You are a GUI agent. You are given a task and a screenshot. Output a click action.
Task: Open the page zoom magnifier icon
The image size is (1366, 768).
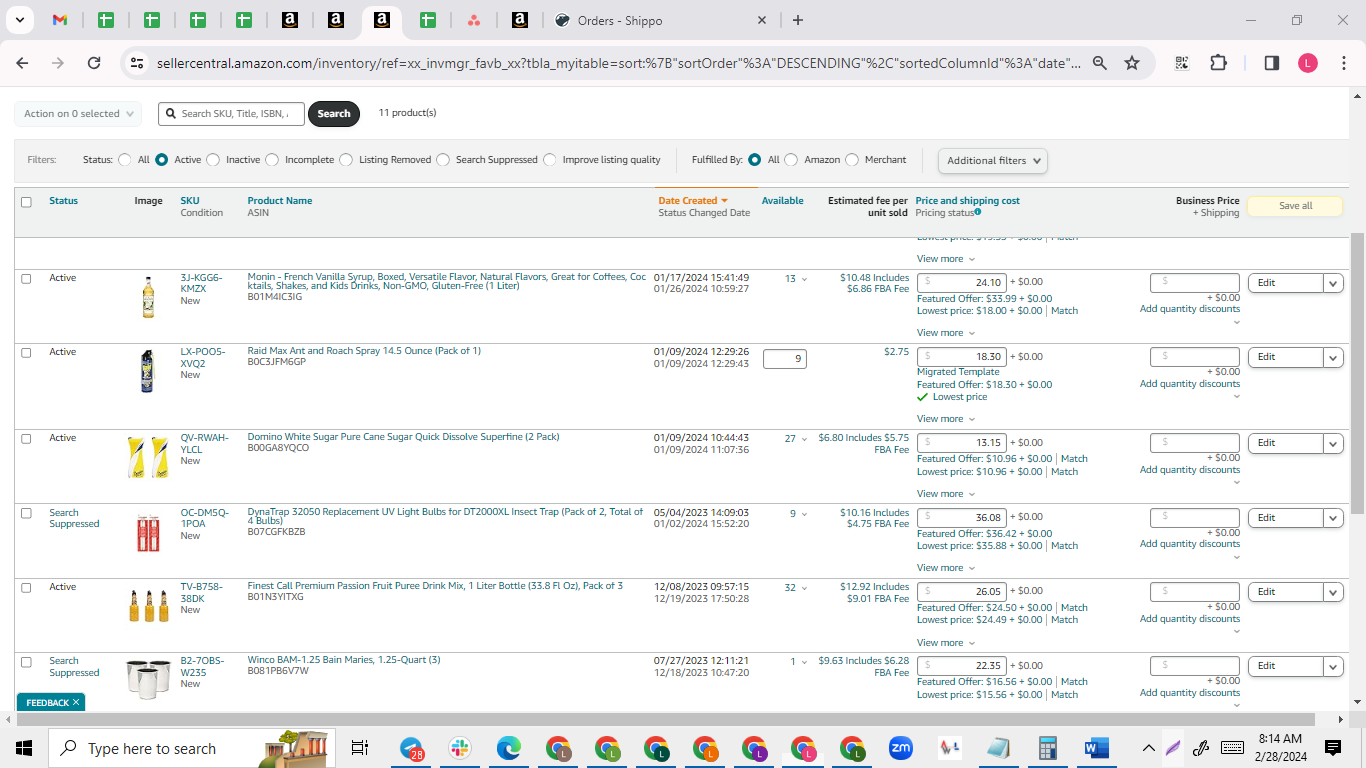tap(1100, 63)
